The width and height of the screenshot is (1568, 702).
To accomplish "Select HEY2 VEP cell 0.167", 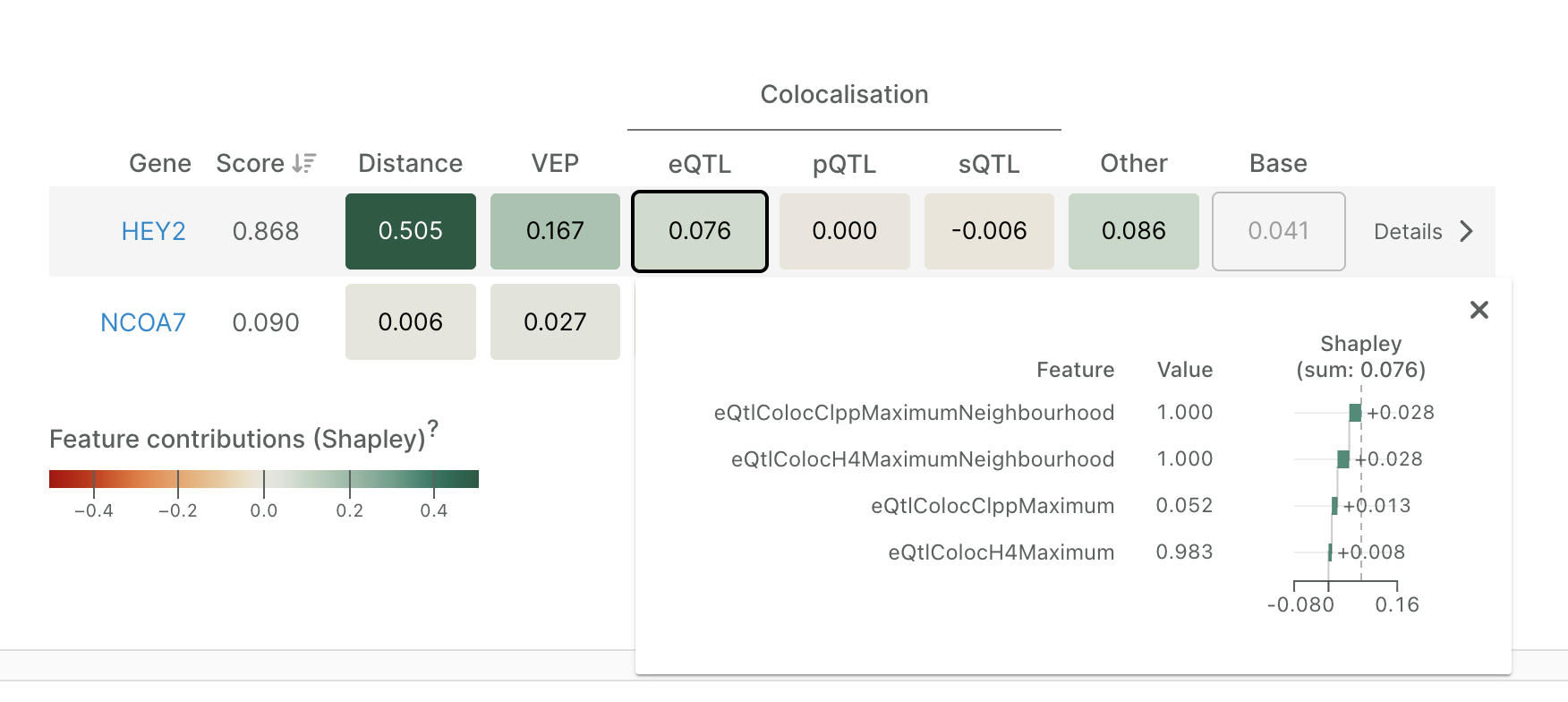I will (555, 231).
